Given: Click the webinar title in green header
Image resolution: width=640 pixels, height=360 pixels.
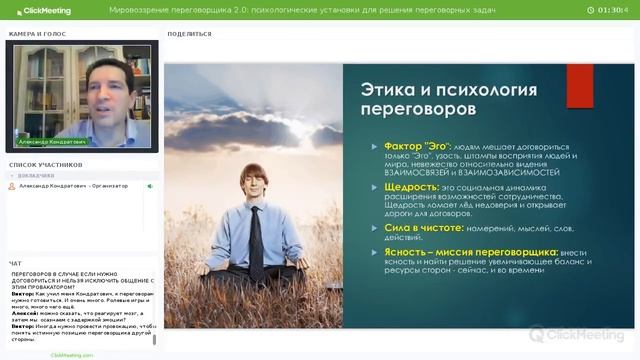Looking at the screenshot, I should 302,10.
